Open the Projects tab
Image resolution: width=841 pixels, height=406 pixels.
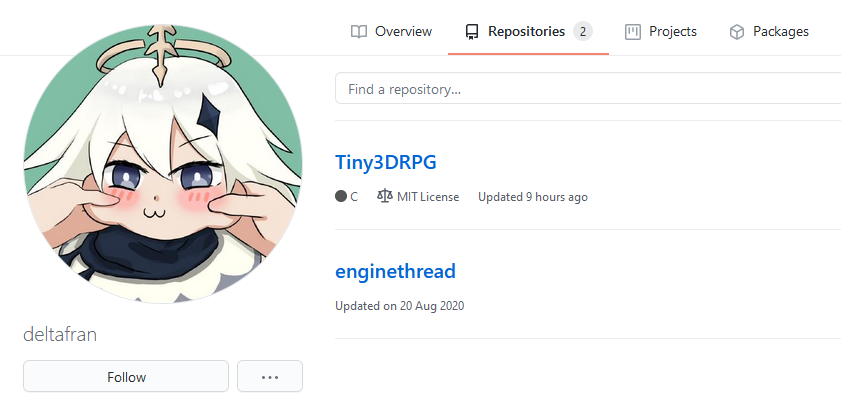(x=661, y=32)
